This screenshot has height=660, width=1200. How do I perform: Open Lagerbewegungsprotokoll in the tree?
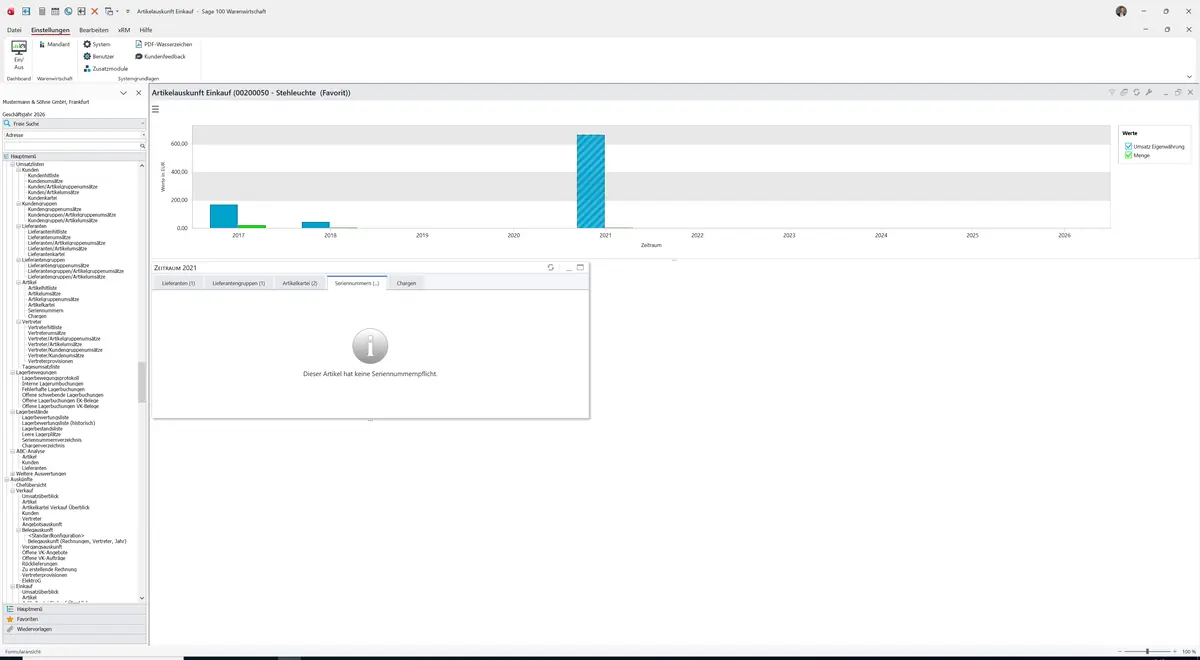(50, 378)
